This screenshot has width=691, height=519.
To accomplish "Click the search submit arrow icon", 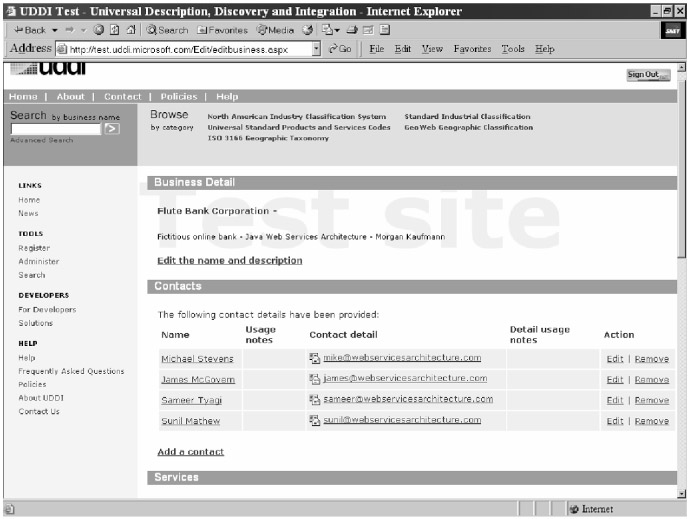I will tap(112, 129).
